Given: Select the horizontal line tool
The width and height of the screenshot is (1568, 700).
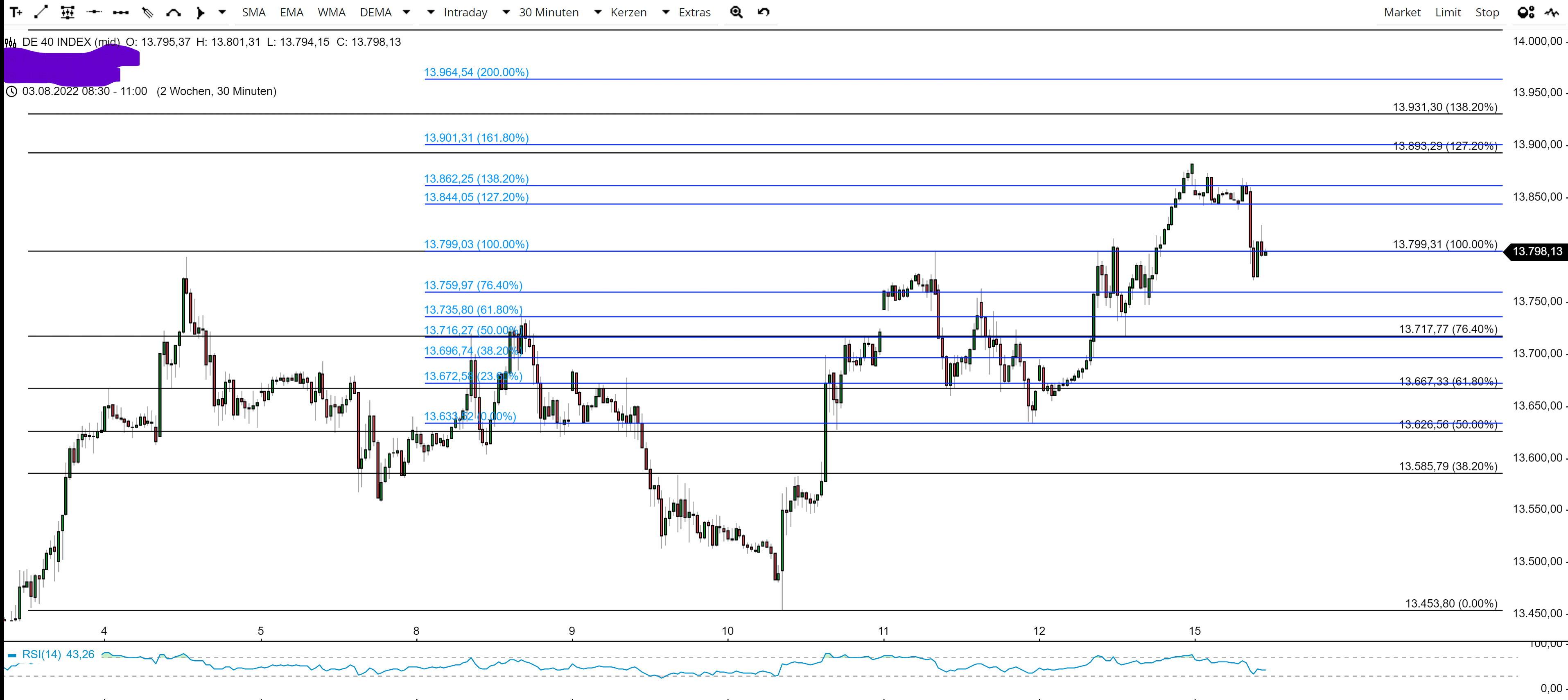Looking at the screenshot, I should [94, 12].
